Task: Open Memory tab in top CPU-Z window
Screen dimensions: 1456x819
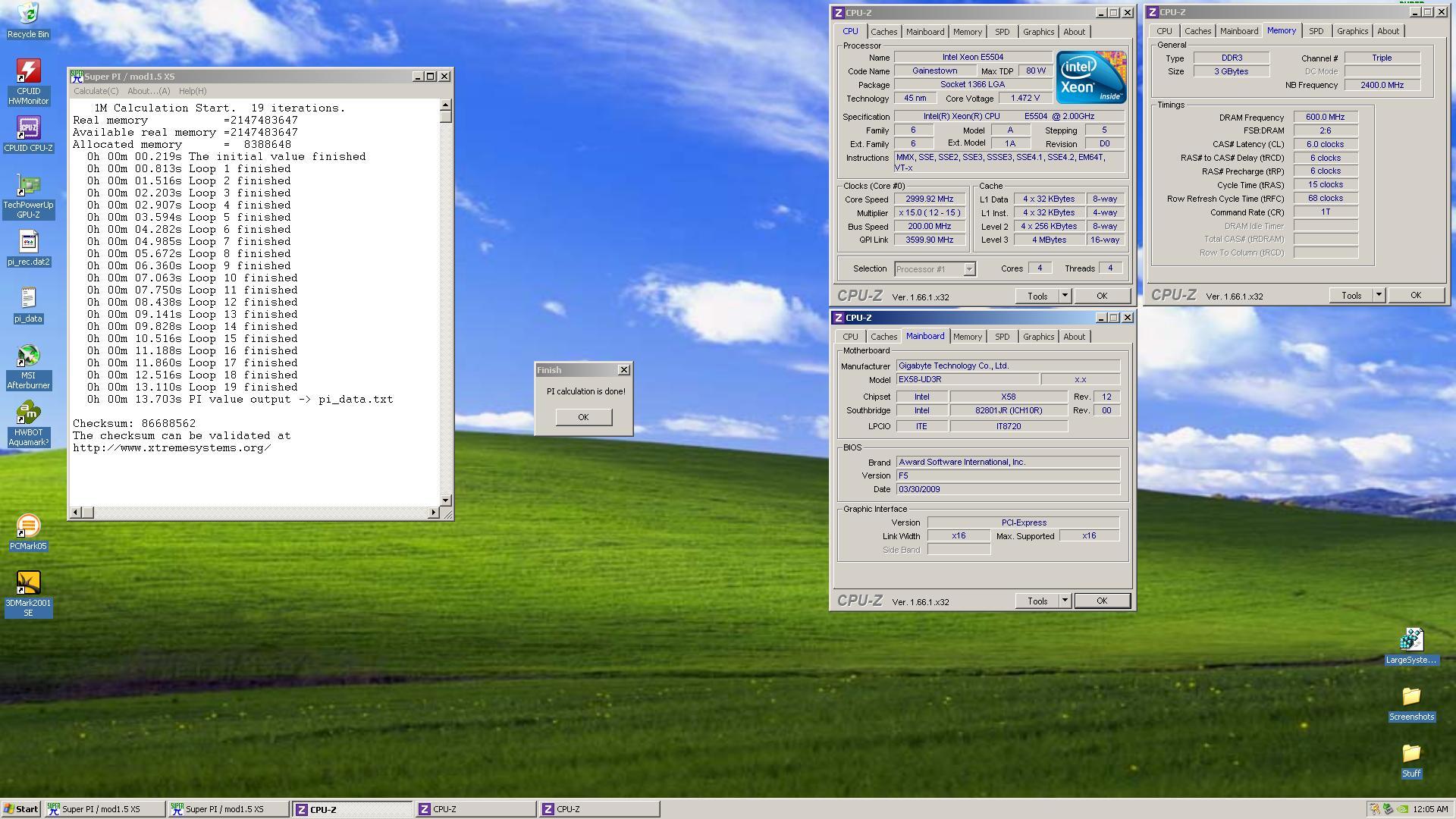Action: click(x=967, y=32)
